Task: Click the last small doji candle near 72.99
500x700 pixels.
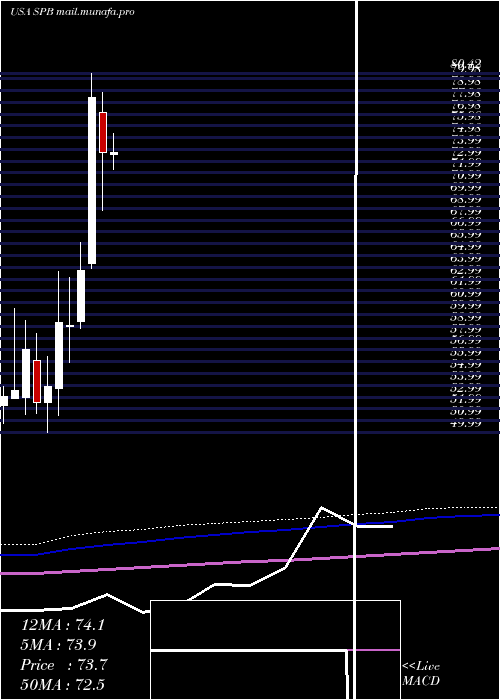Action: coord(114,153)
